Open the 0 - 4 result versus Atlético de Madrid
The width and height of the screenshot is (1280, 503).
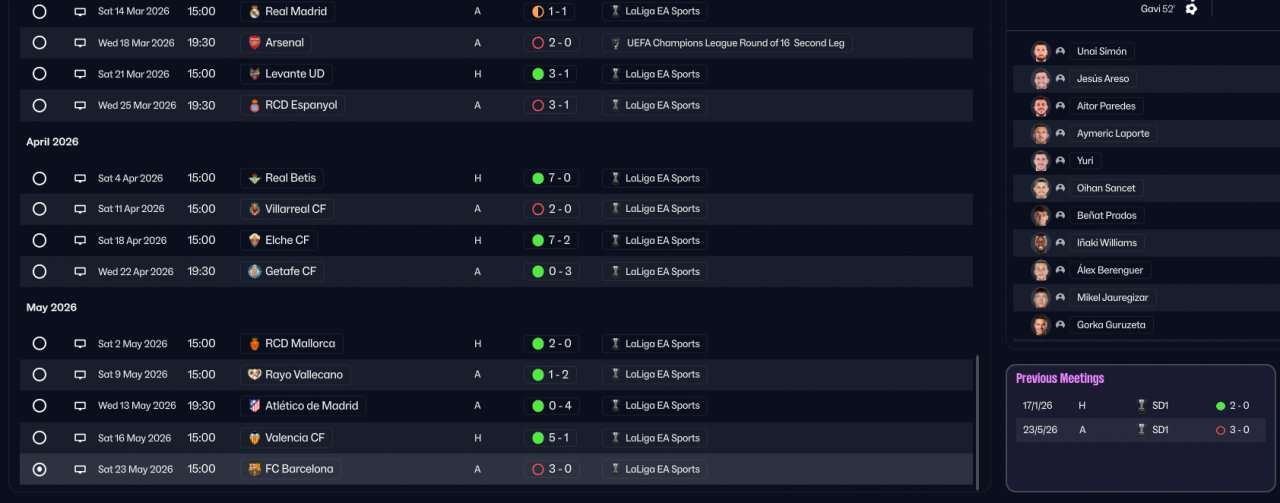click(x=550, y=406)
